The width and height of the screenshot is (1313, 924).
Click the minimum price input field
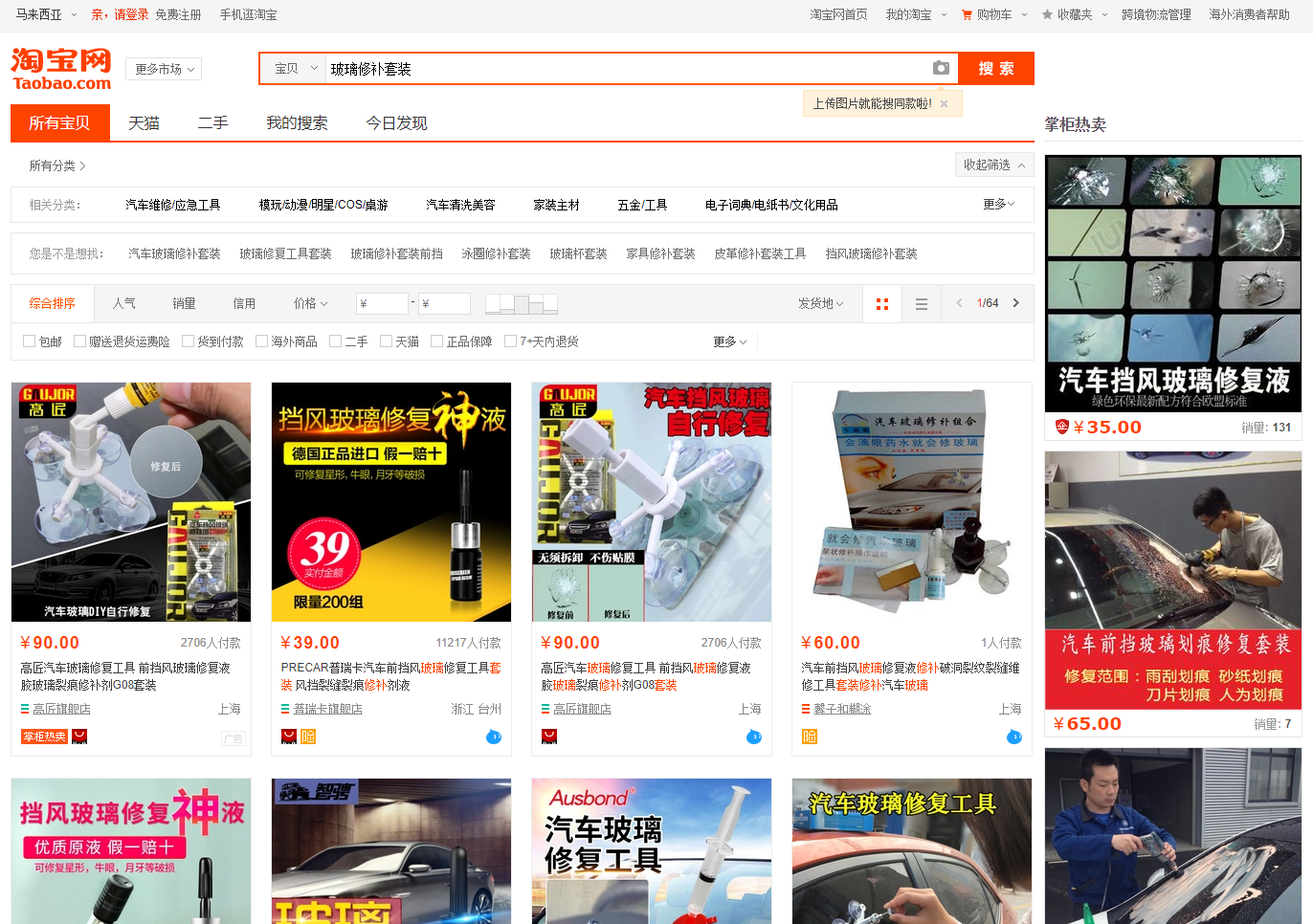click(x=383, y=304)
